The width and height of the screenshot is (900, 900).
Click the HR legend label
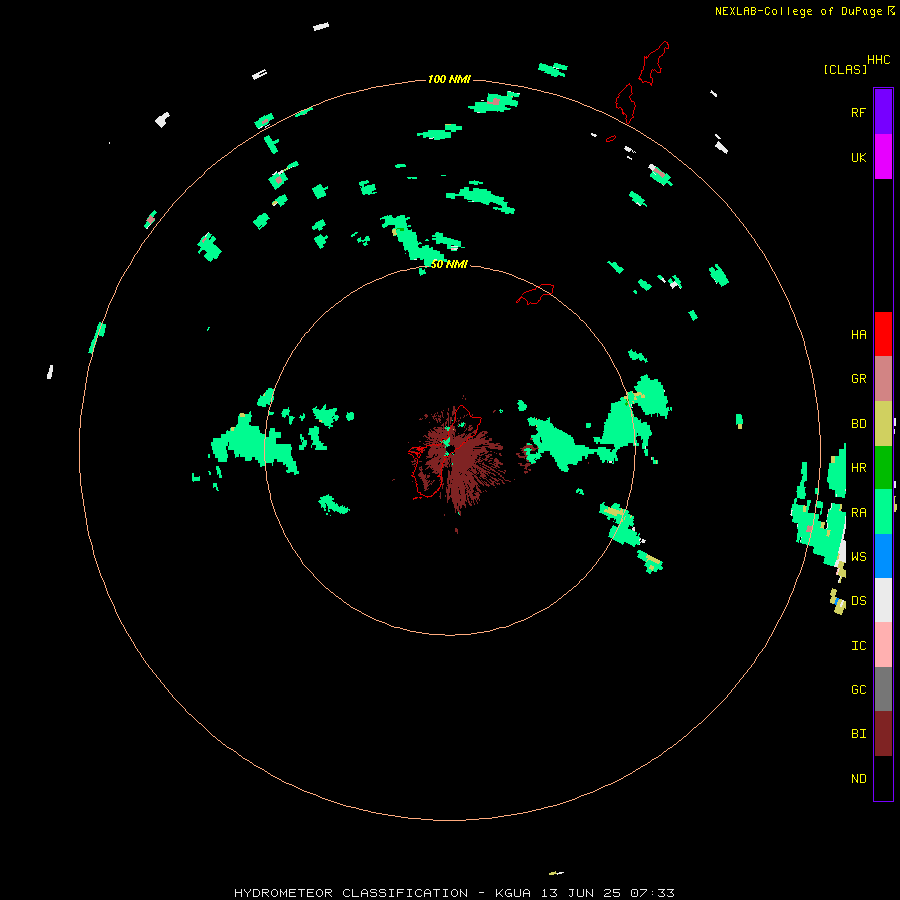coord(858,468)
